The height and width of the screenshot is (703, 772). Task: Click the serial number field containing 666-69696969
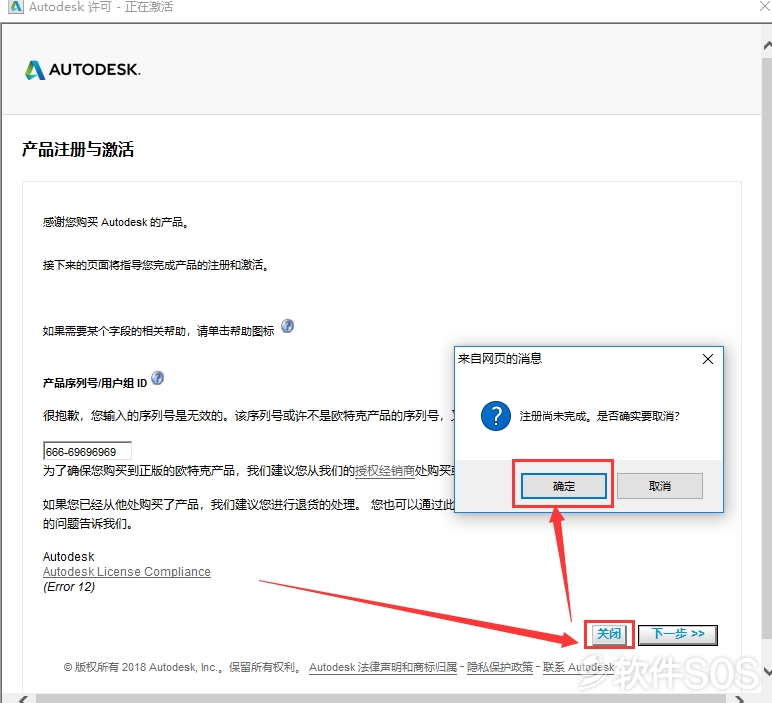[87, 451]
